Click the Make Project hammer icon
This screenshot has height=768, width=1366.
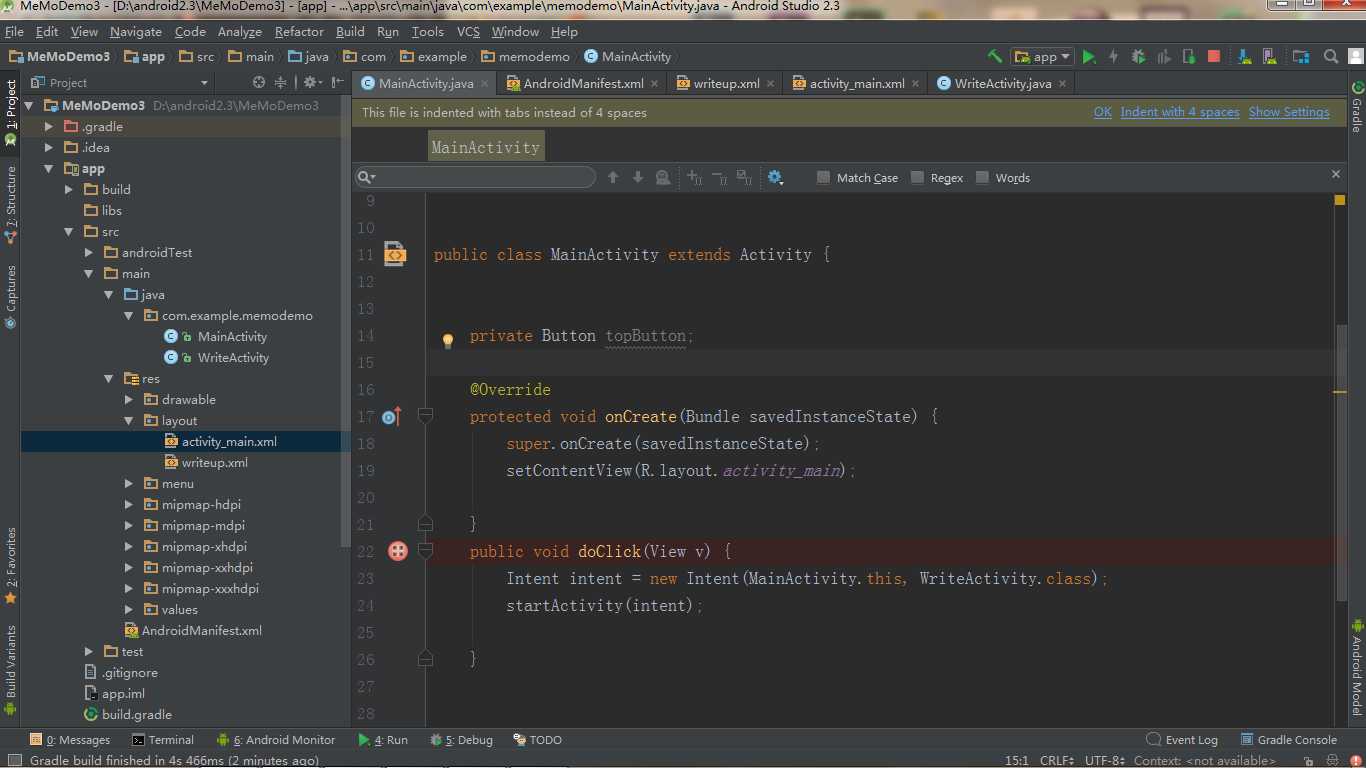tap(994, 57)
